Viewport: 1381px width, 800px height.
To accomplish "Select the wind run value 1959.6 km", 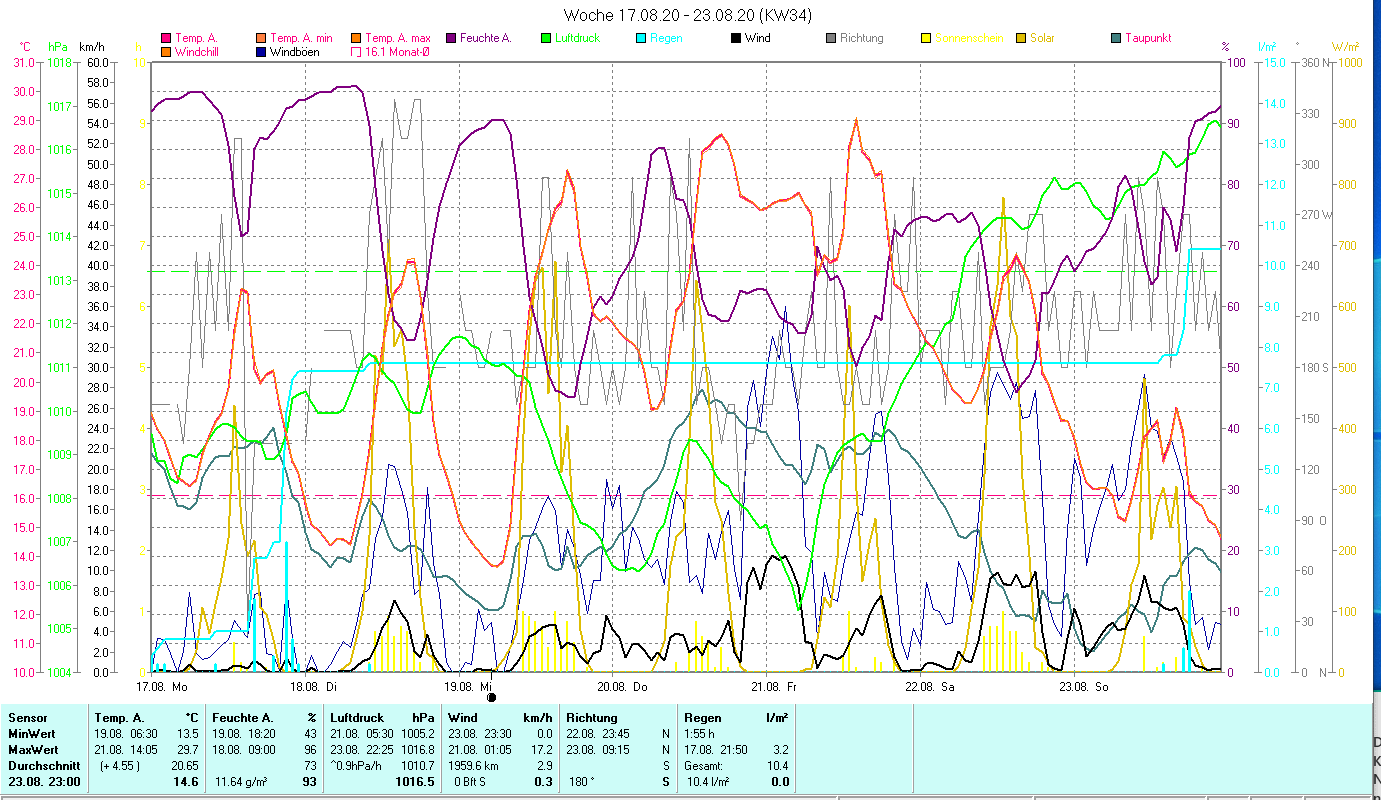I will point(475,766).
